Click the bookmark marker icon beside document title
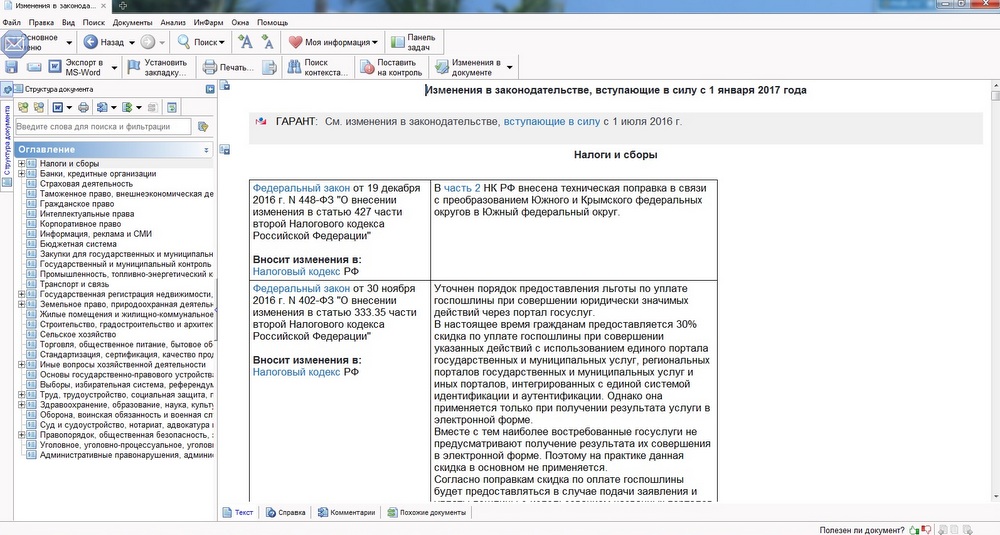The height and width of the screenshot is (535, 1000). [224, 85]
